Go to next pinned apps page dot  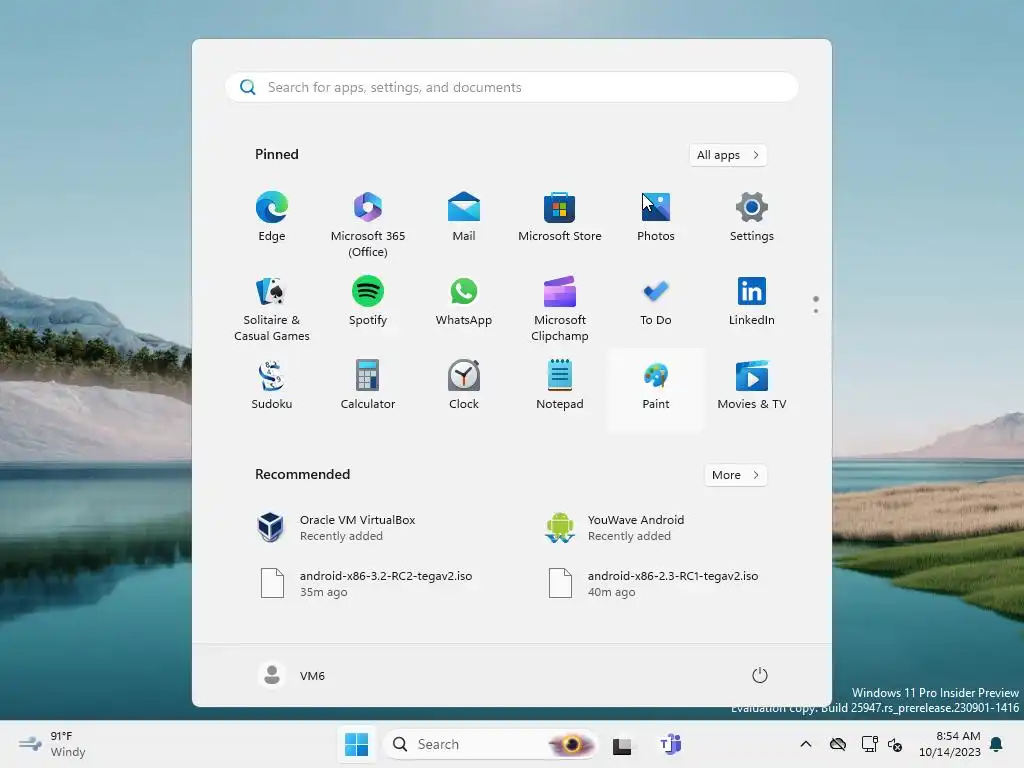(x=816, y=311)
